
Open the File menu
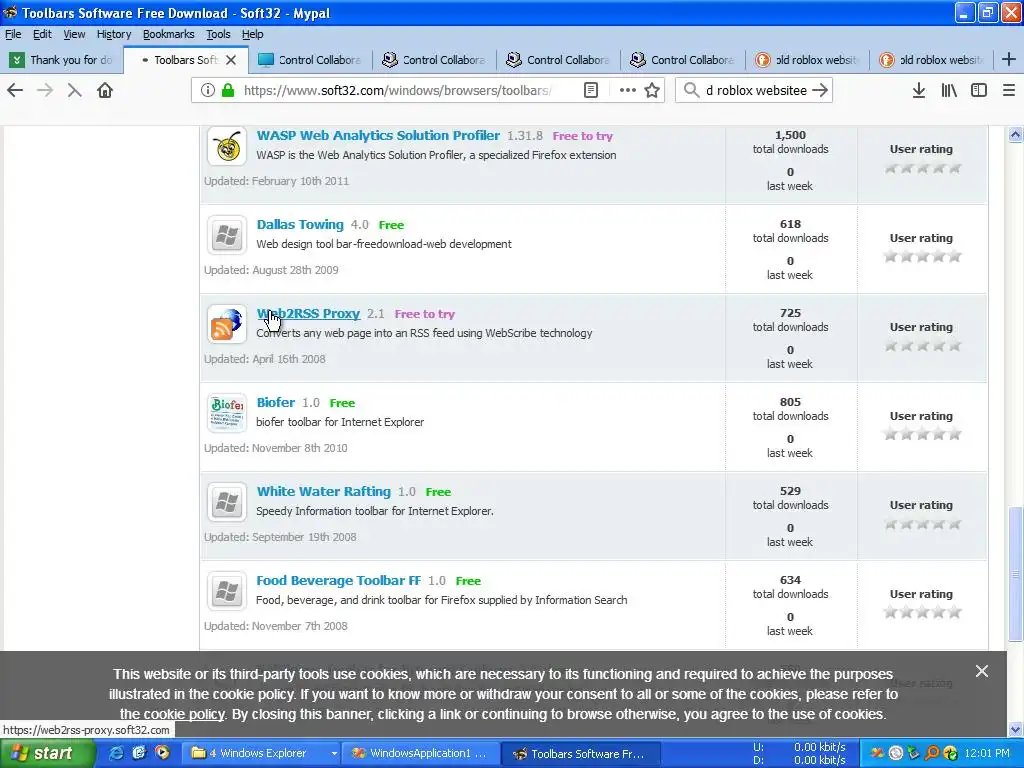click(x=13, y=34)
